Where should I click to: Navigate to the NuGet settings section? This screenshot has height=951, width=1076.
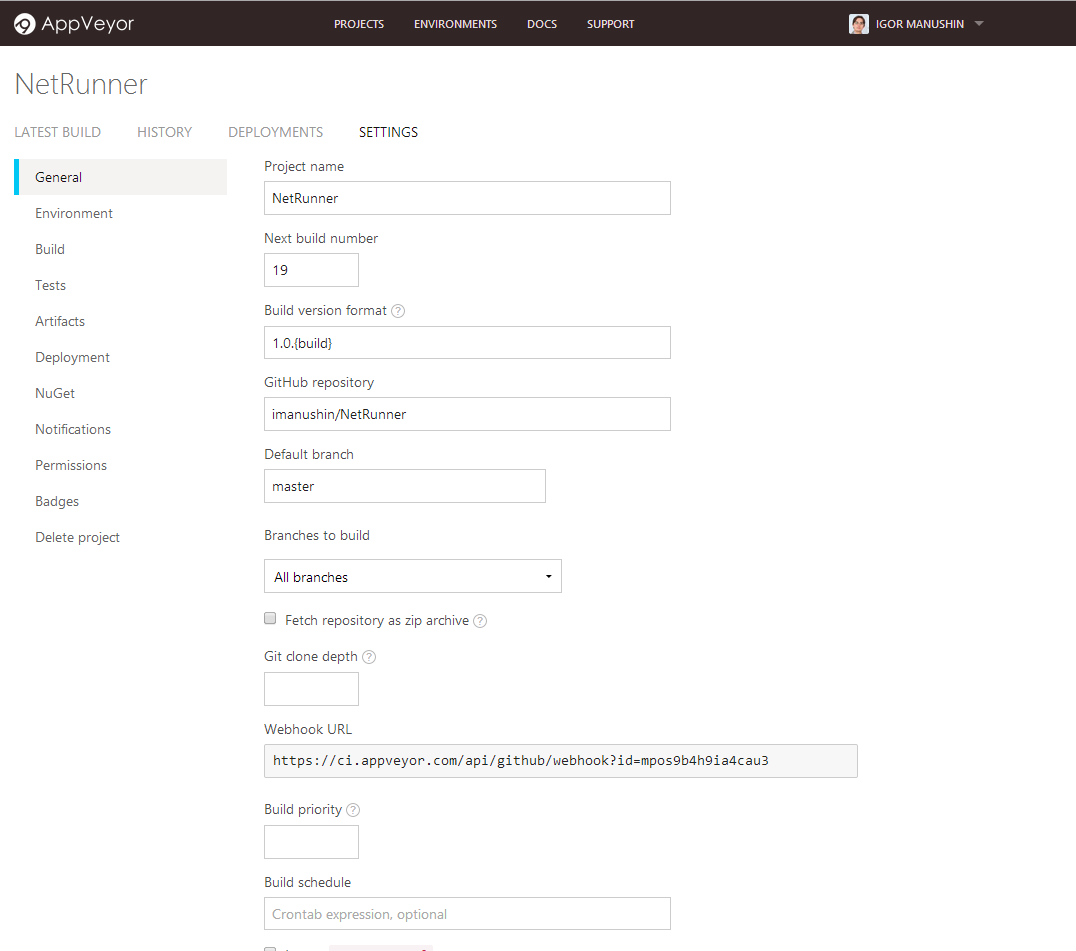pyautogui.click(x=54, y=393)
